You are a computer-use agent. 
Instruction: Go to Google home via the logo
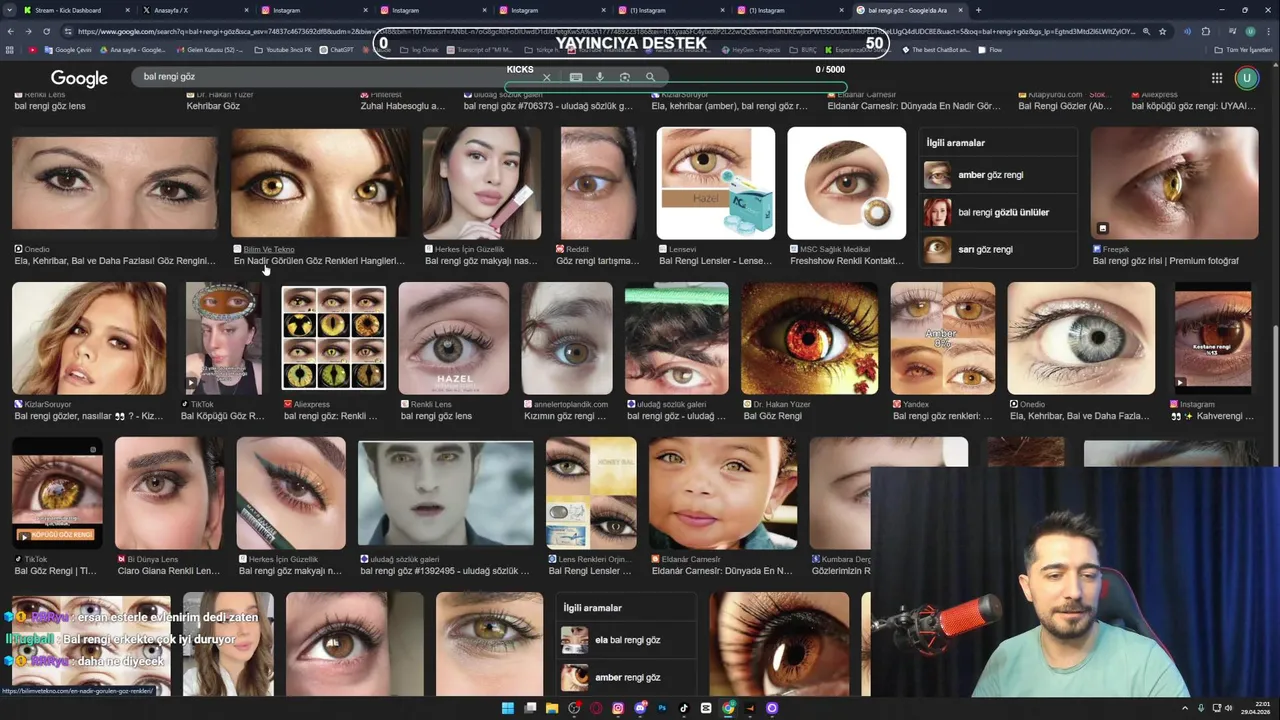79,78
